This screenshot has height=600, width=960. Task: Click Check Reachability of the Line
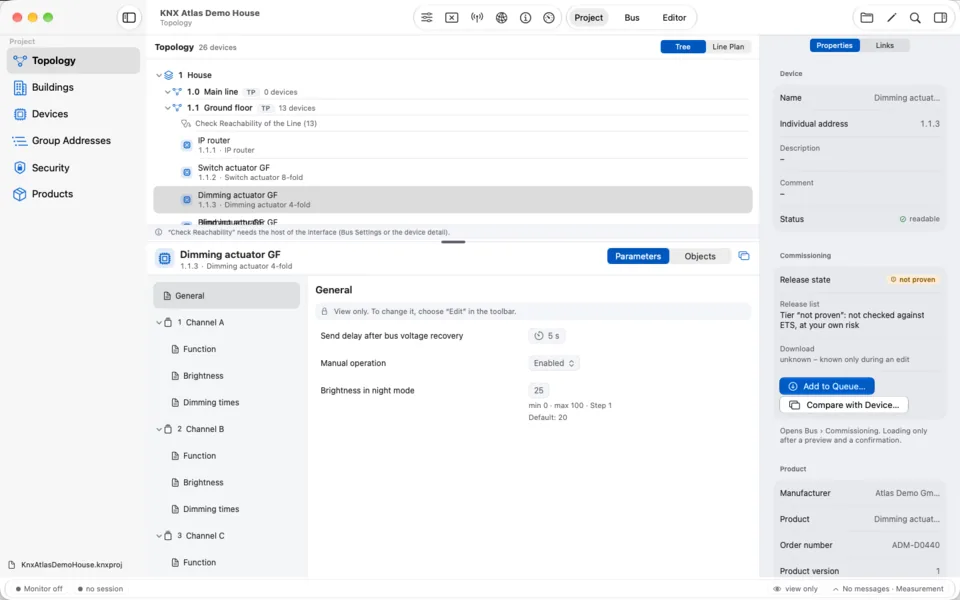(255, 124)
